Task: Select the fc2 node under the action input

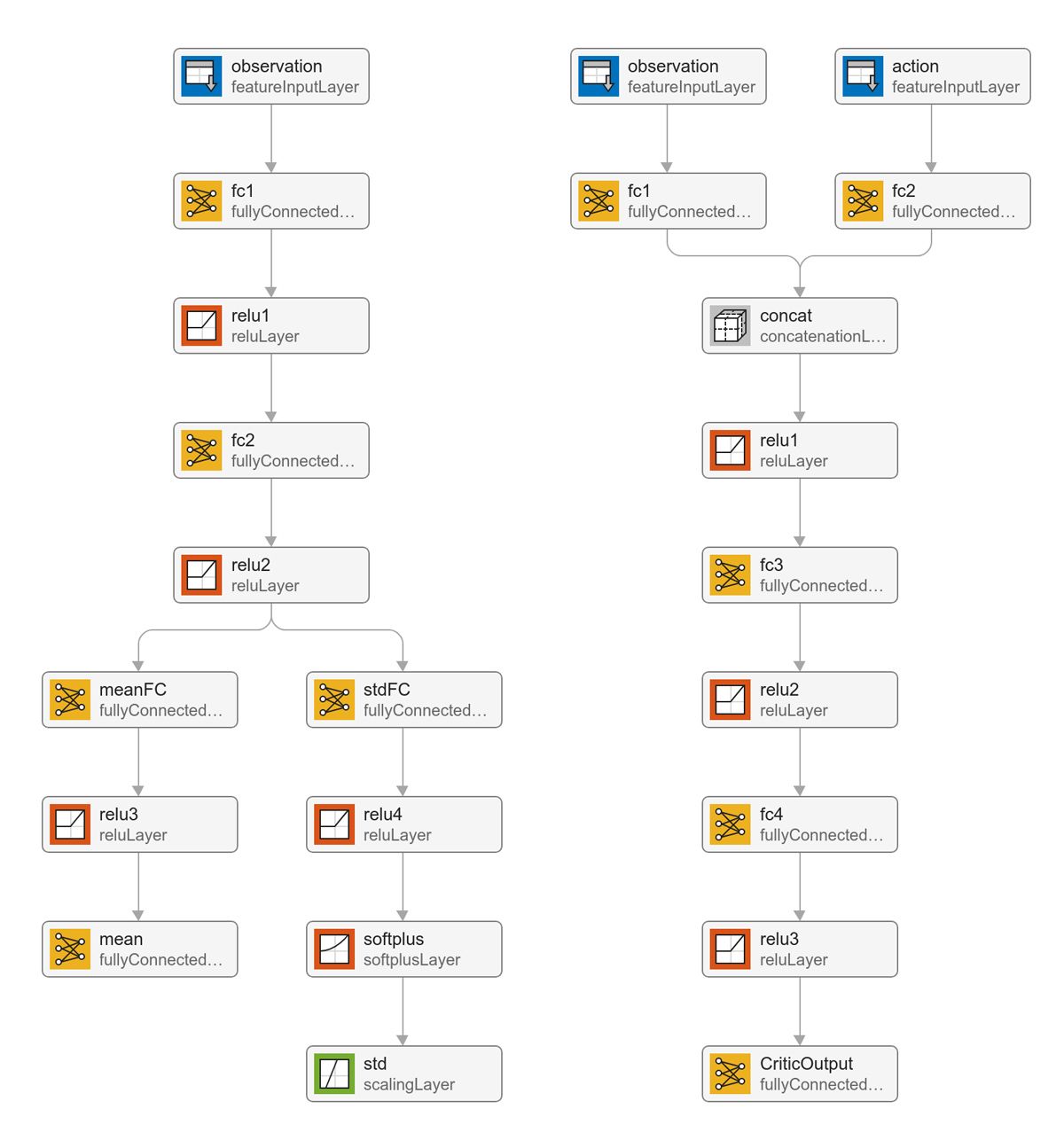Action: click(x=932, y=201)
